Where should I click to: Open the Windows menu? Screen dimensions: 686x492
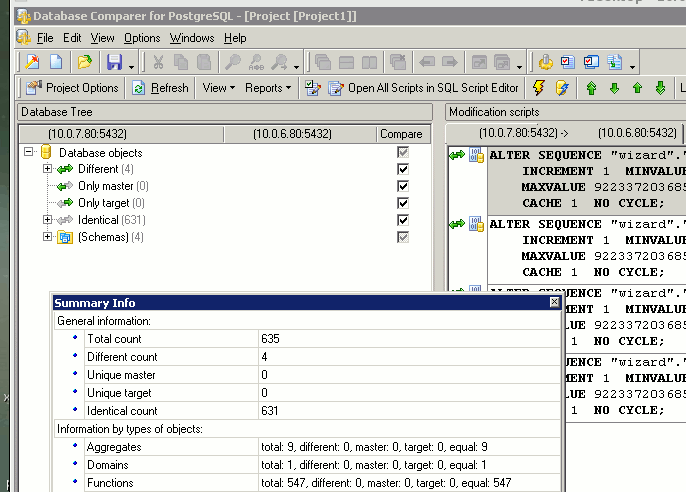tap(192, 38)
